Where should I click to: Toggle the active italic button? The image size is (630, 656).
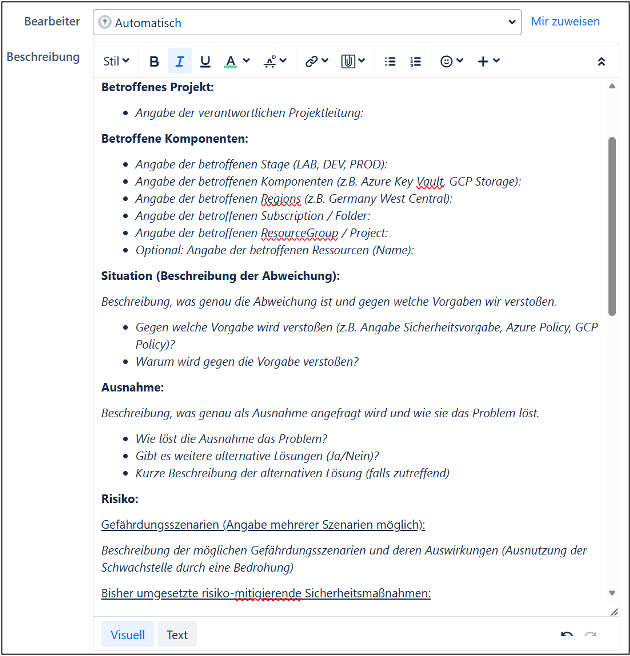180,61
